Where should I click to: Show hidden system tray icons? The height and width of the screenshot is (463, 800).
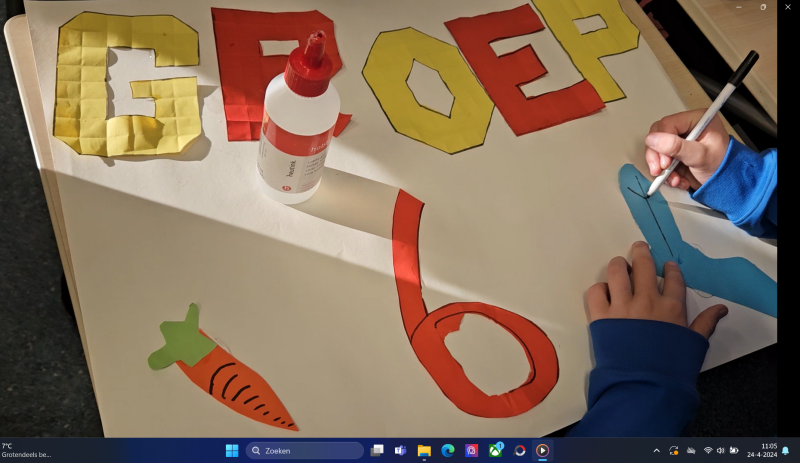coord(657,451)
